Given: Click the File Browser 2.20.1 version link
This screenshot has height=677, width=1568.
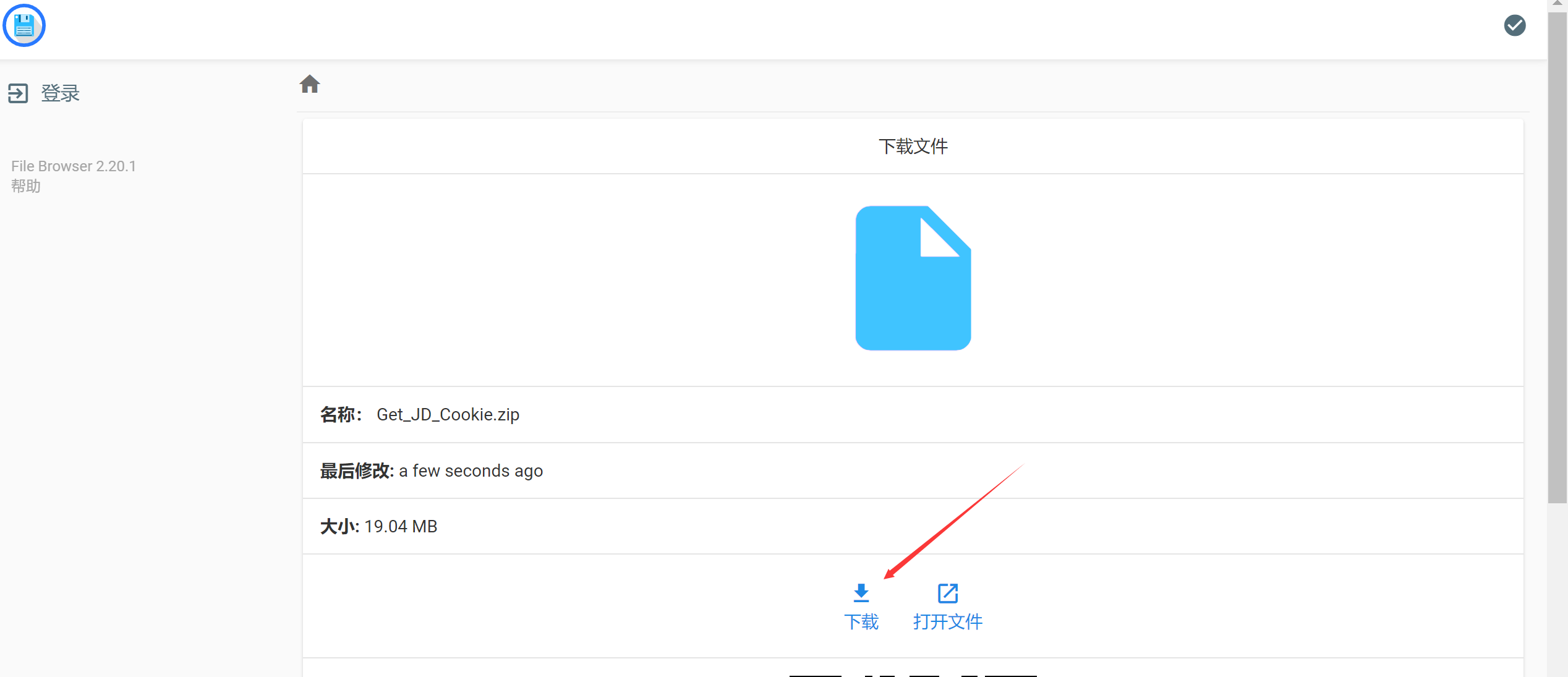Looking at the screenshot, I should (74, 166).
